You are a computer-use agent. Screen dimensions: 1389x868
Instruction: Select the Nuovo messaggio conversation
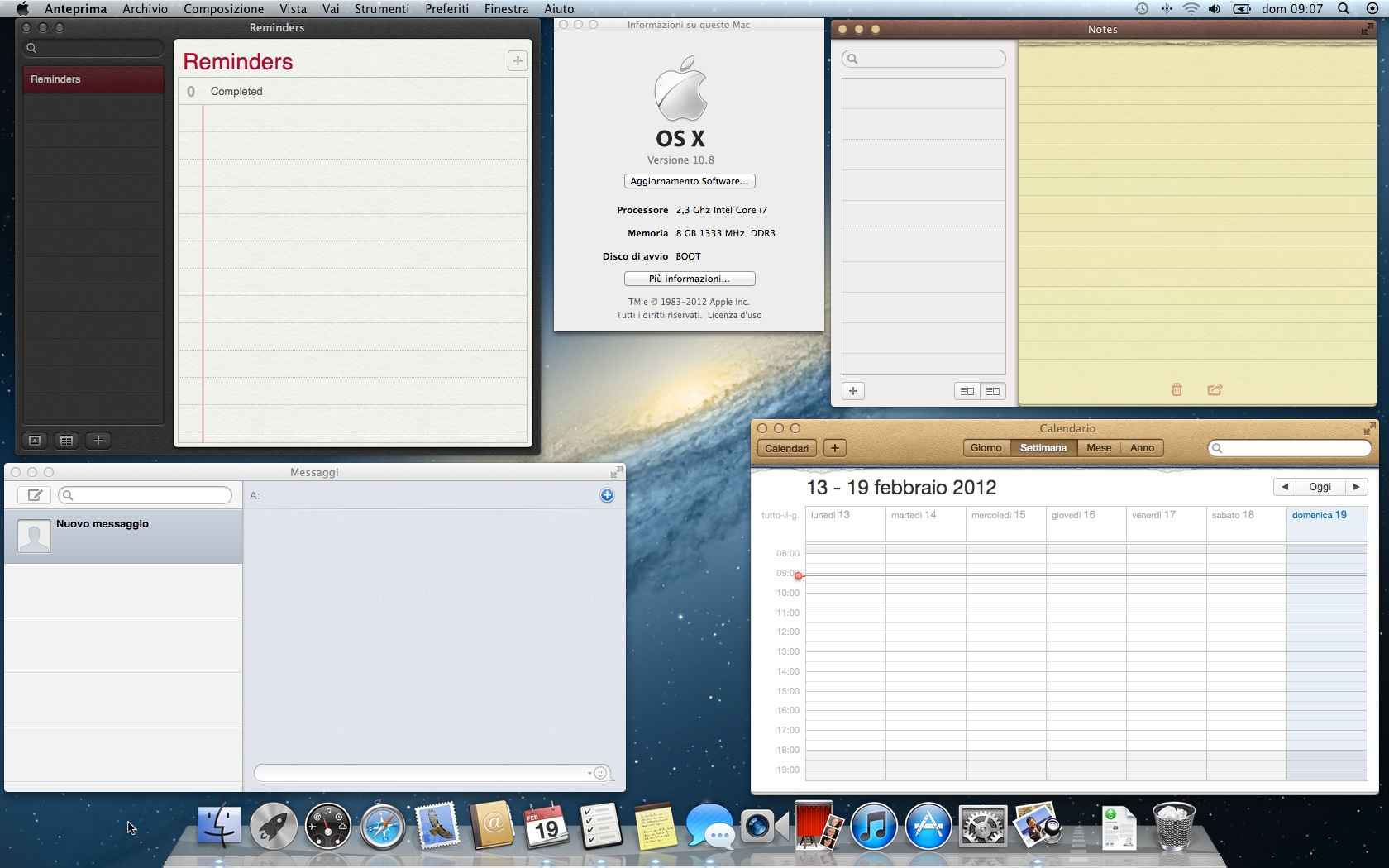coord(123,537)
